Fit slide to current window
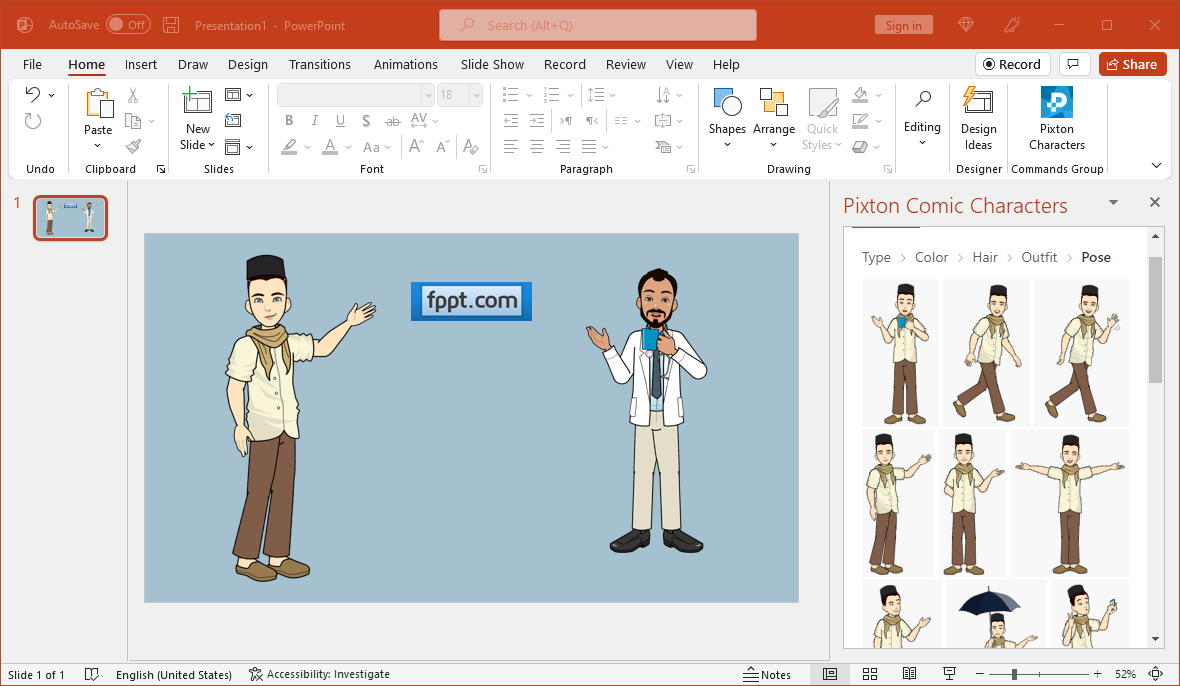1180x686 pixels. [1157, 674]
